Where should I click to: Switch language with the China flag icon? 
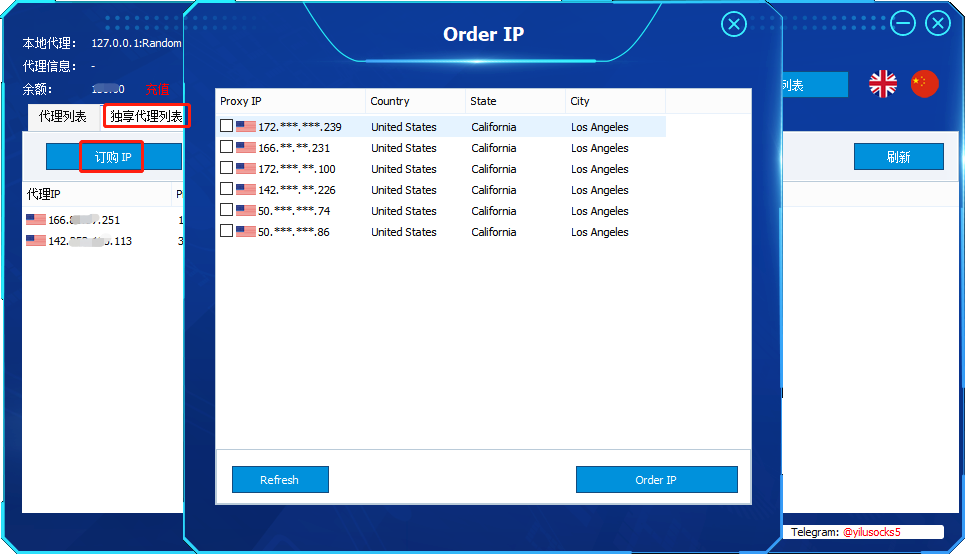(925, 84)
